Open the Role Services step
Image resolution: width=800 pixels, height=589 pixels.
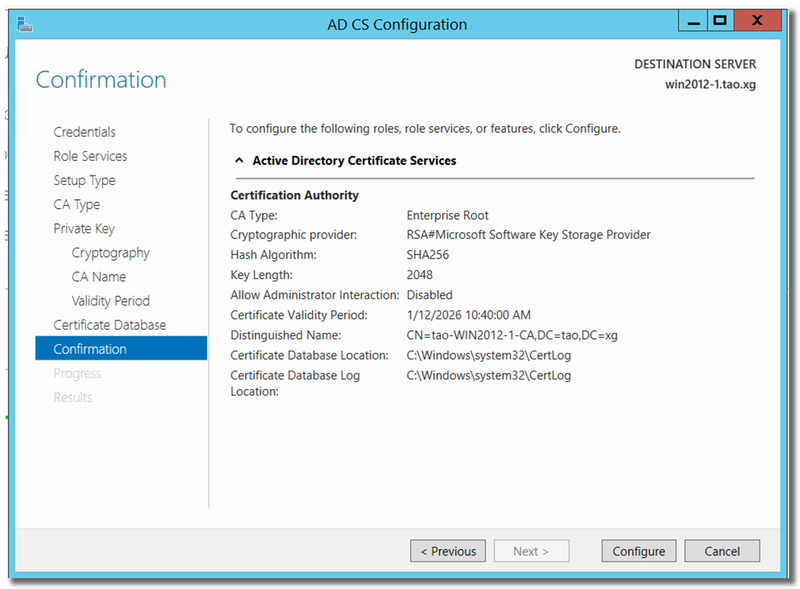click(x=90, y=156)
